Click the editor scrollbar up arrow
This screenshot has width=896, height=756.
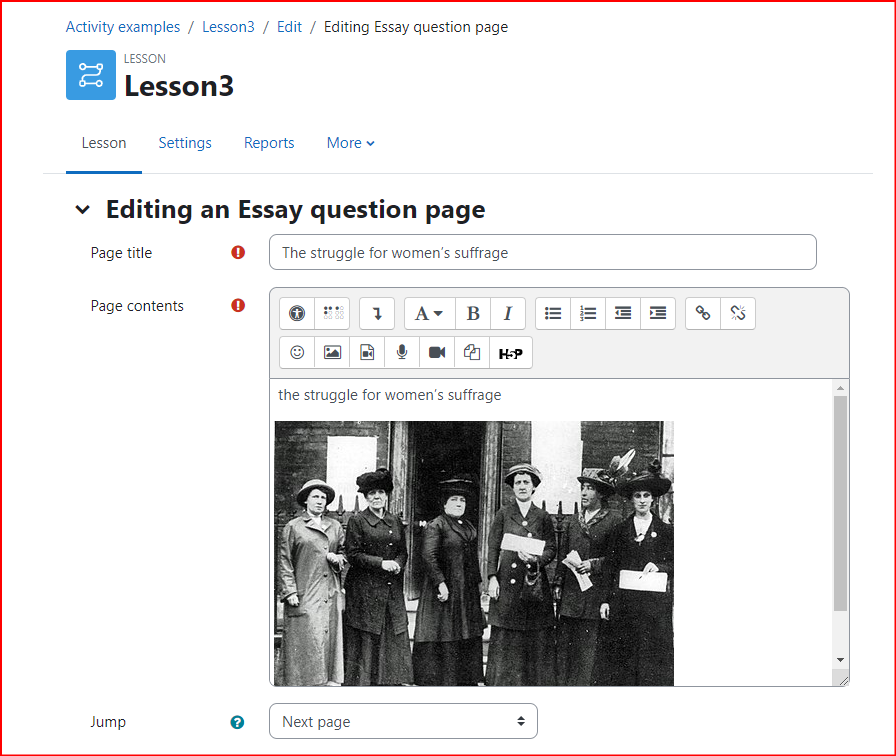[840, 388]
